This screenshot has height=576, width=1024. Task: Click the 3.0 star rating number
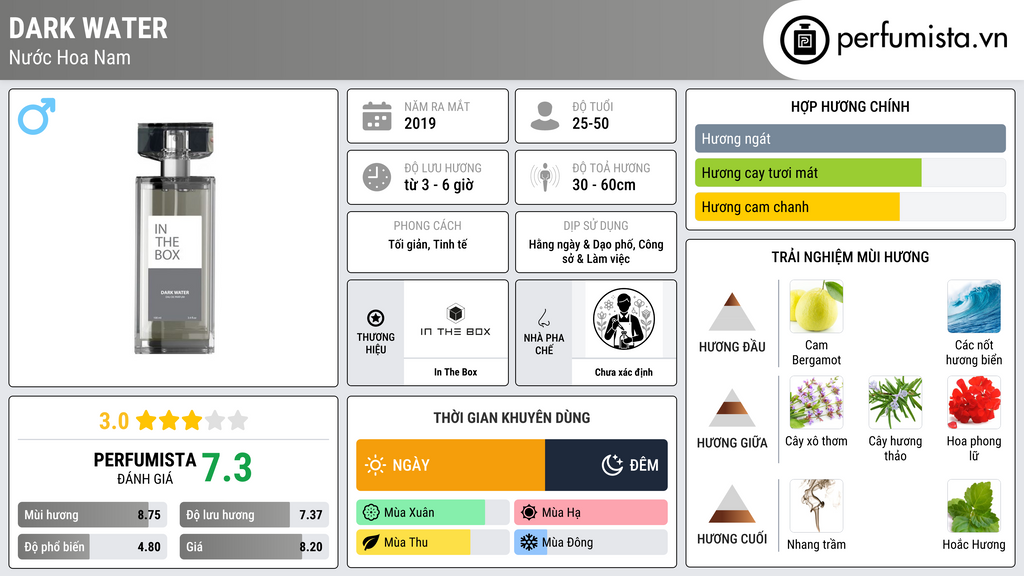coord(114,421)
